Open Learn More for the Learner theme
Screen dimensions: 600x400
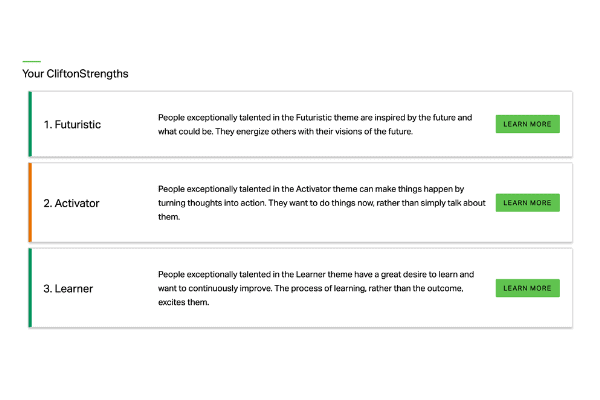527,288
